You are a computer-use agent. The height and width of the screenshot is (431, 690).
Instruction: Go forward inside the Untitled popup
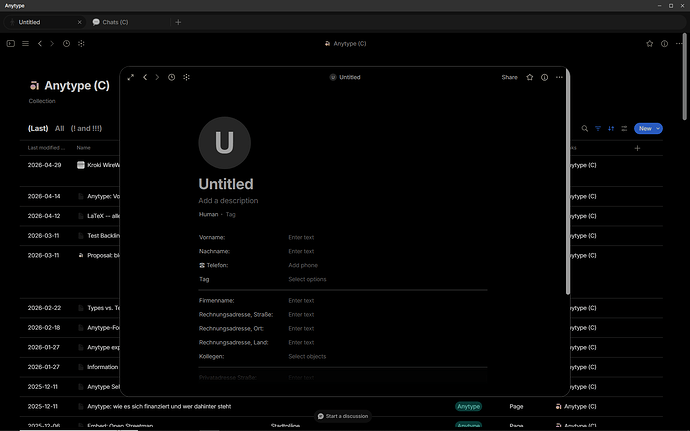click(157, 77)
